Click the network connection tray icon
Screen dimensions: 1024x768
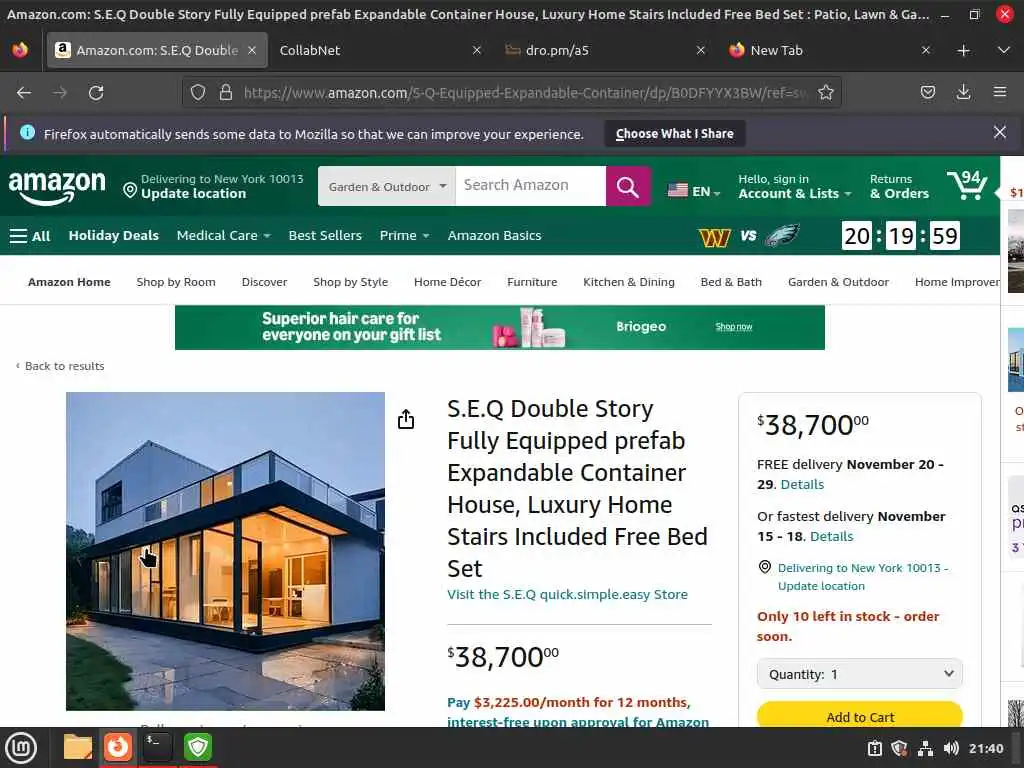(925, 748)
